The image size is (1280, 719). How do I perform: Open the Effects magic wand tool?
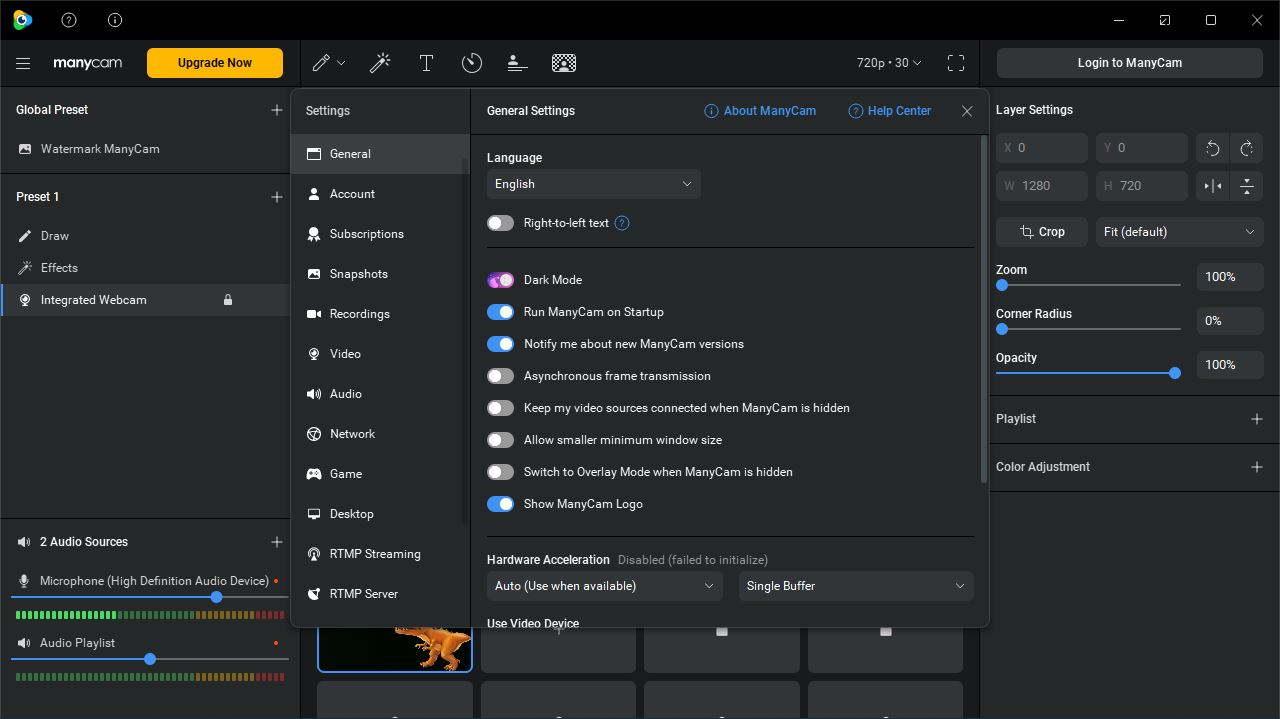380,63
